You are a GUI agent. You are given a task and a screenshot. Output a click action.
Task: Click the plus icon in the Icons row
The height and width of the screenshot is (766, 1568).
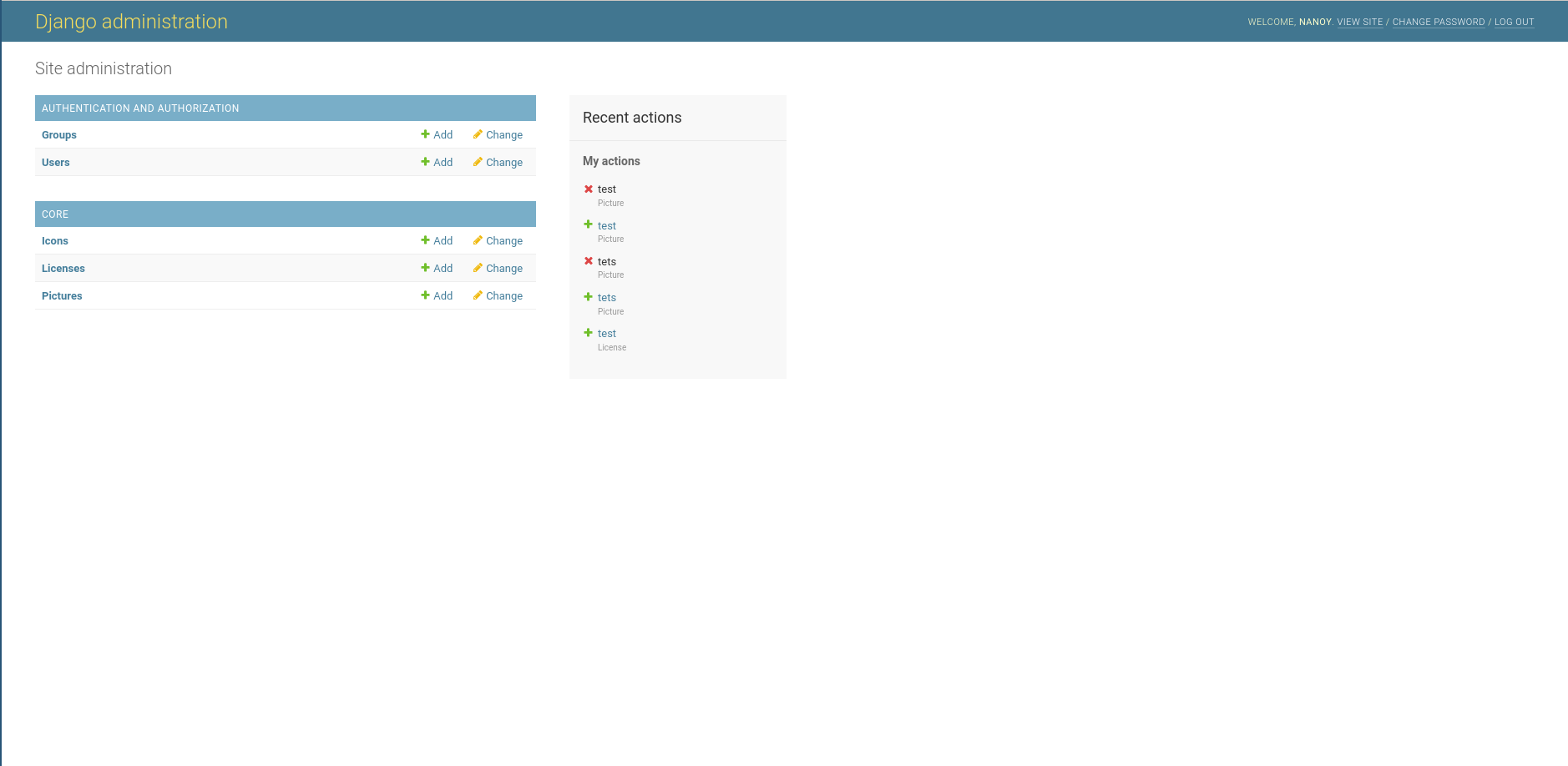point(425,240)
